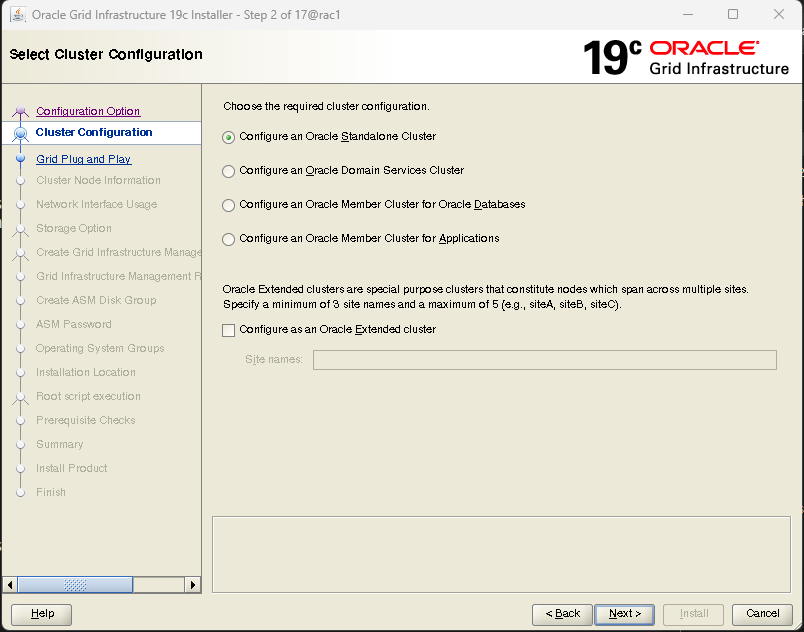Click the sidebar scroll right arrow

pyautogui.click(x=192, y=585)
